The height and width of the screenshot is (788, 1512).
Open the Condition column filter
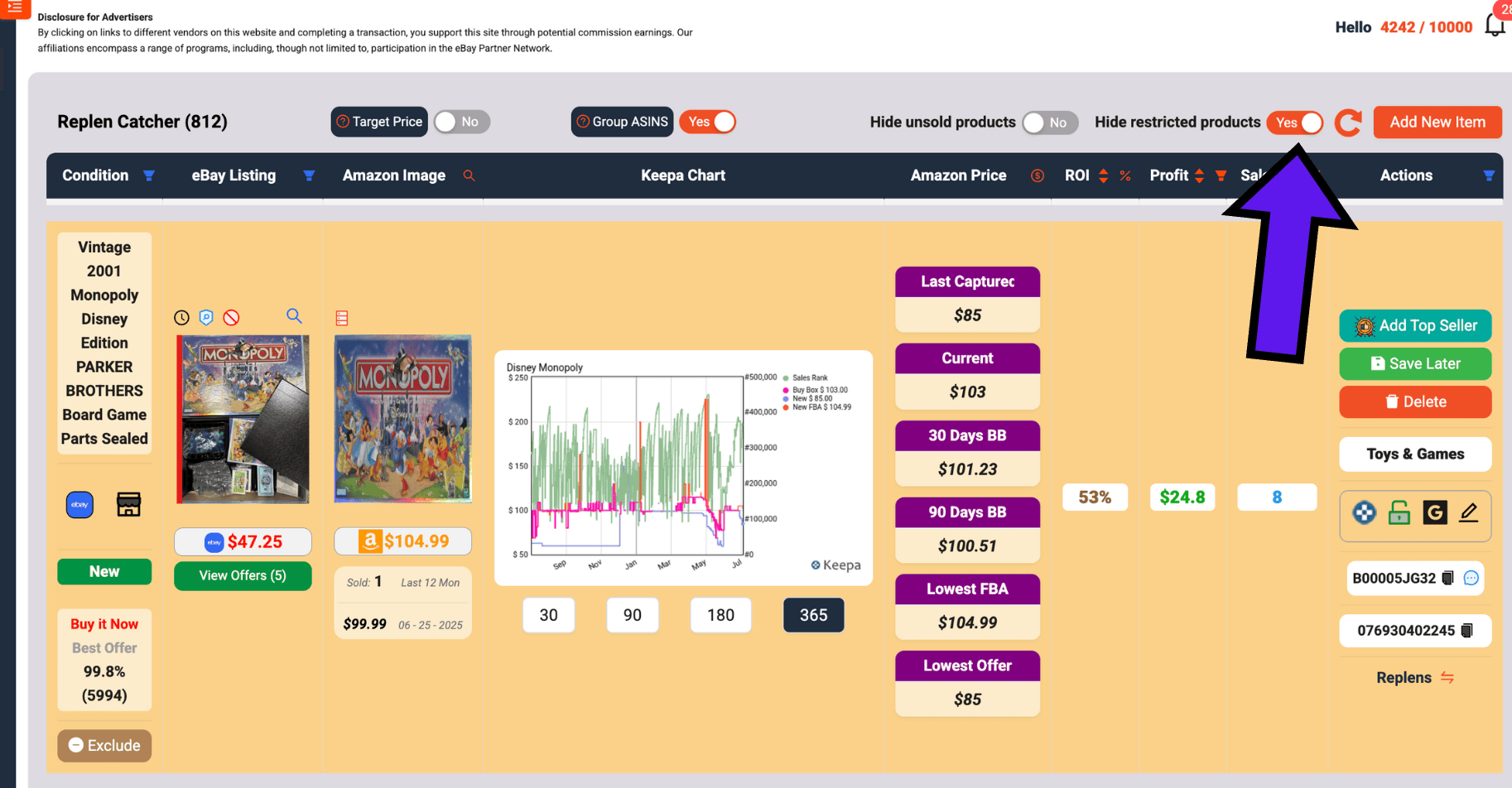[x=149, y=175]
